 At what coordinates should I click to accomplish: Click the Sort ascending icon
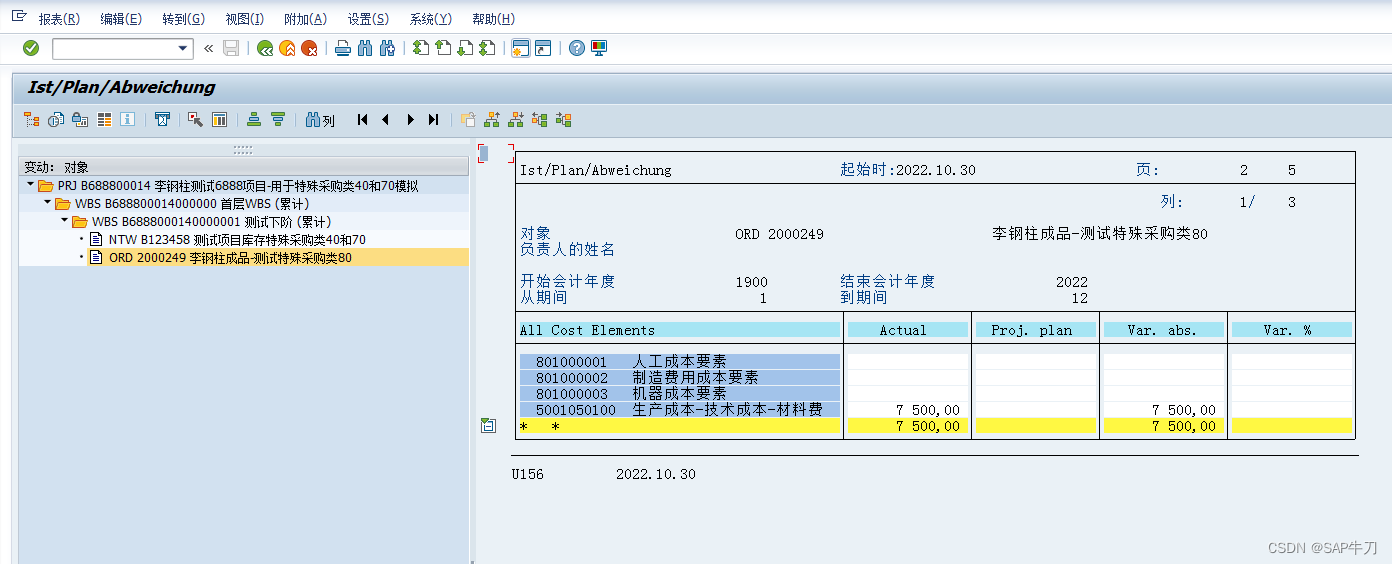[x=254, y=120]
